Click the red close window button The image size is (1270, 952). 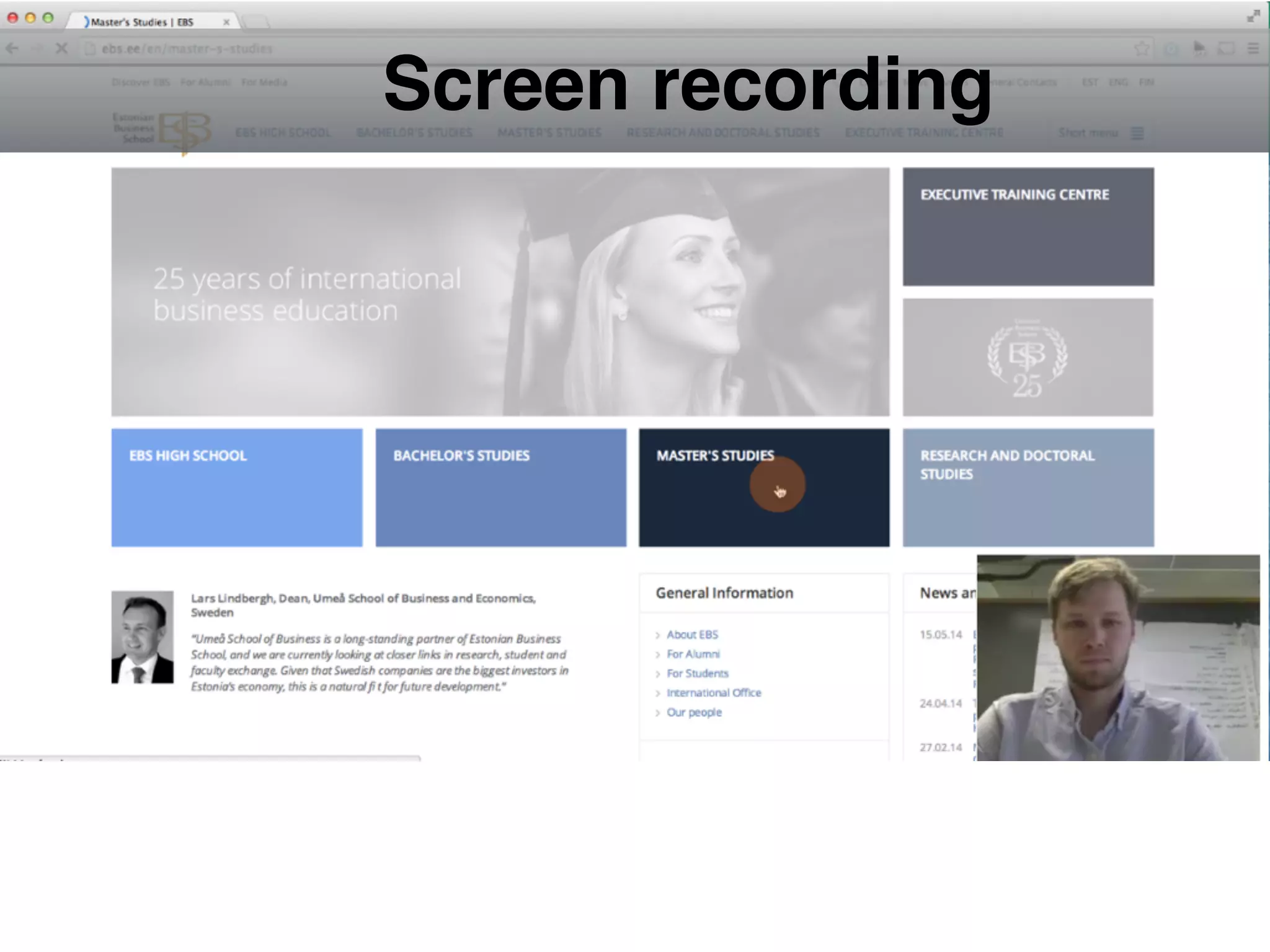(12, 17)
